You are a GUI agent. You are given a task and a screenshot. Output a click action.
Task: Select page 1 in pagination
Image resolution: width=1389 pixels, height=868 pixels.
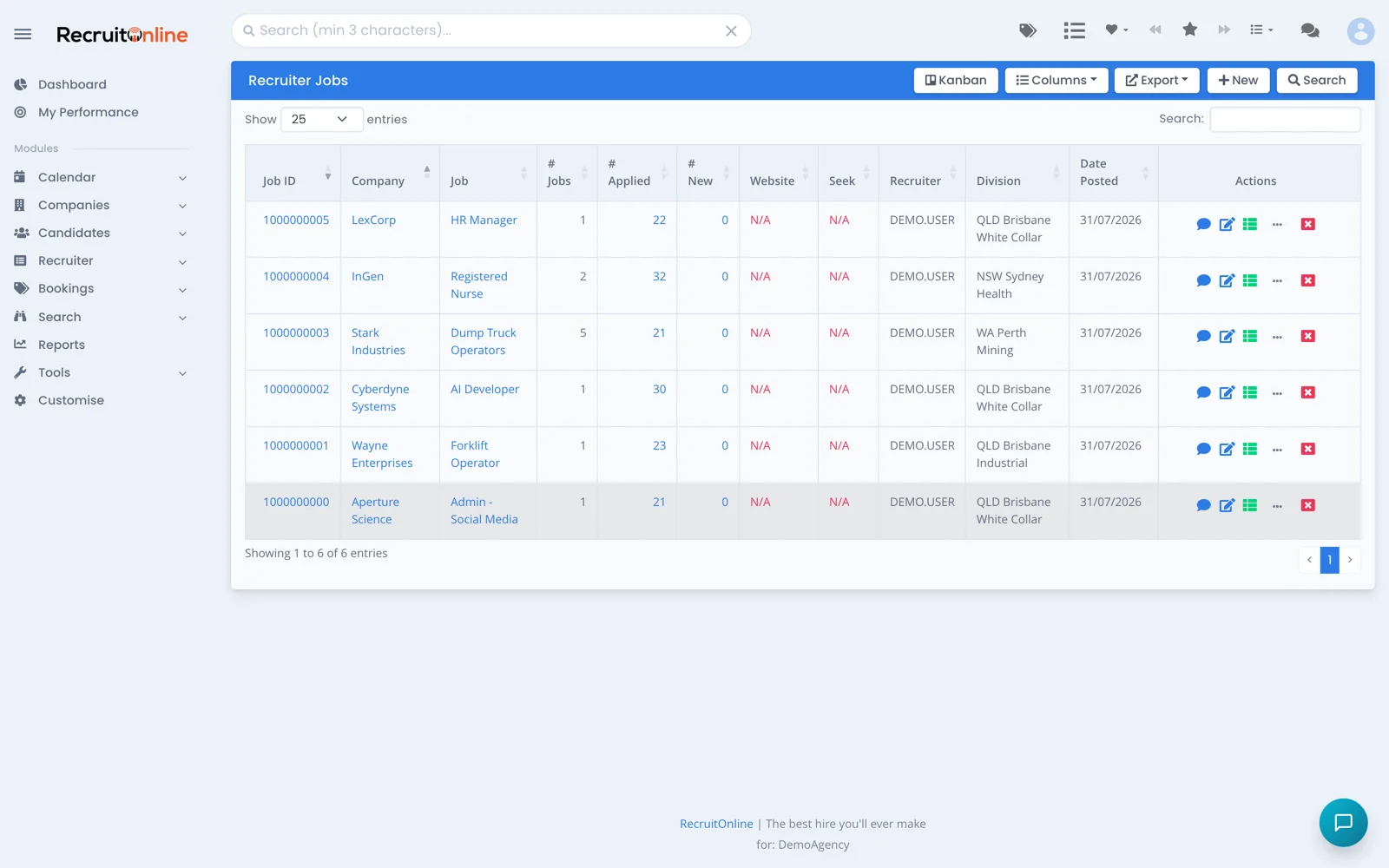[1329, 560]
